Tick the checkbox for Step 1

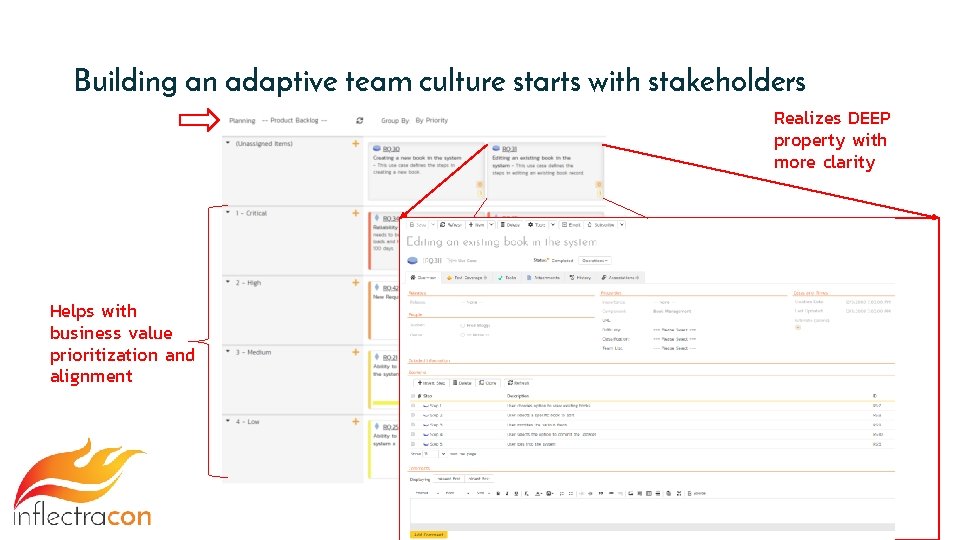413,405
